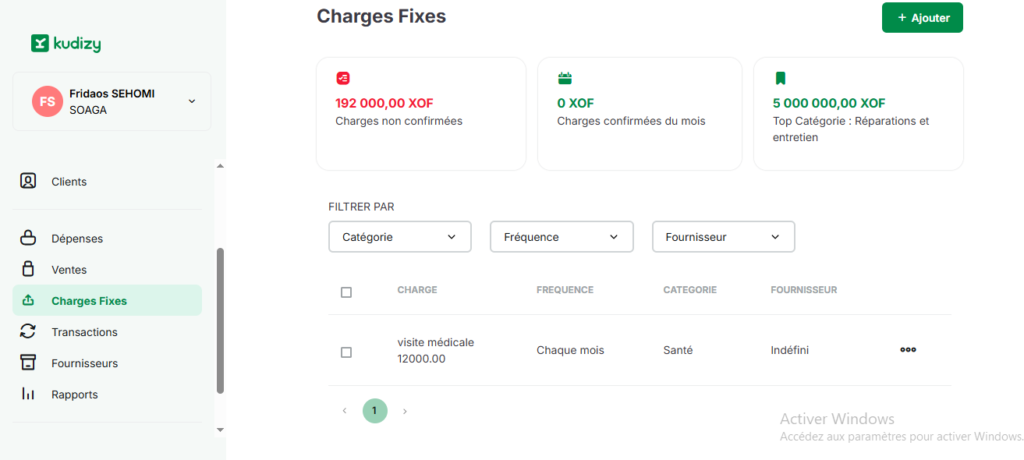The image size is (1024, 460).
Task: Open the three-dot menu for visite médicale
Action: click(908, 350)
